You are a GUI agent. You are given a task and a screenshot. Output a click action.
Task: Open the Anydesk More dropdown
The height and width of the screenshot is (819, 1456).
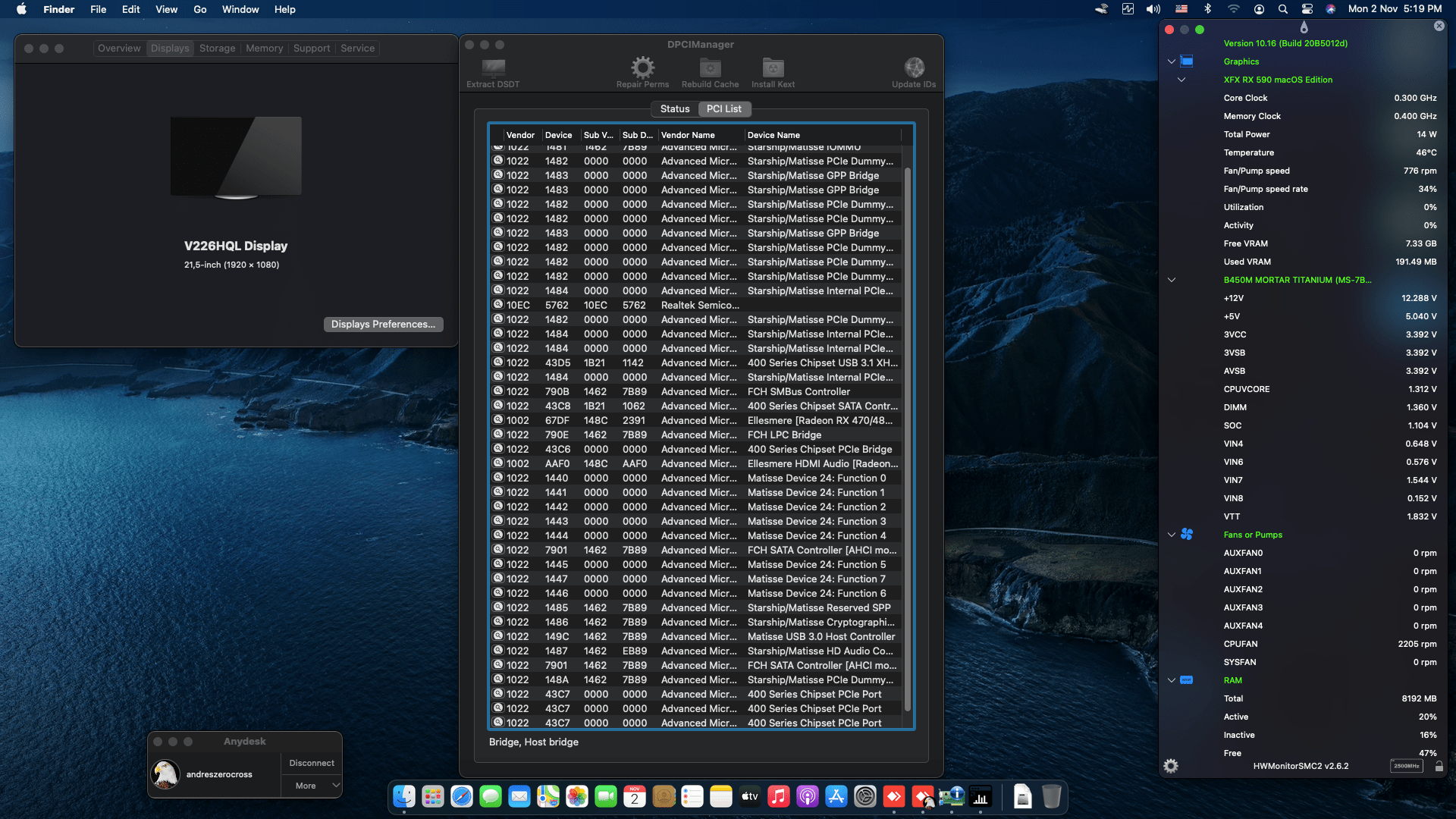312,786
